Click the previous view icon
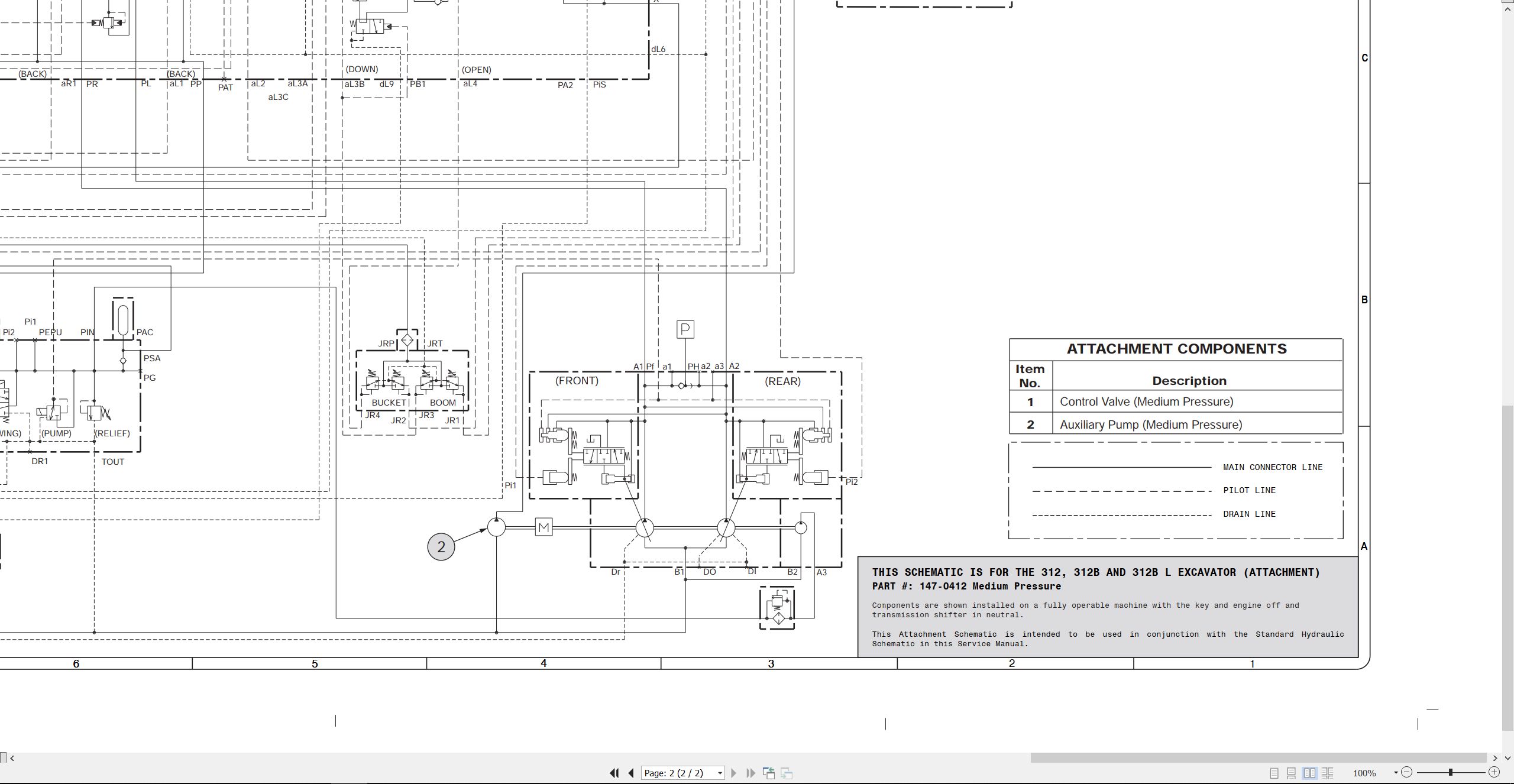 pos(769,773)
